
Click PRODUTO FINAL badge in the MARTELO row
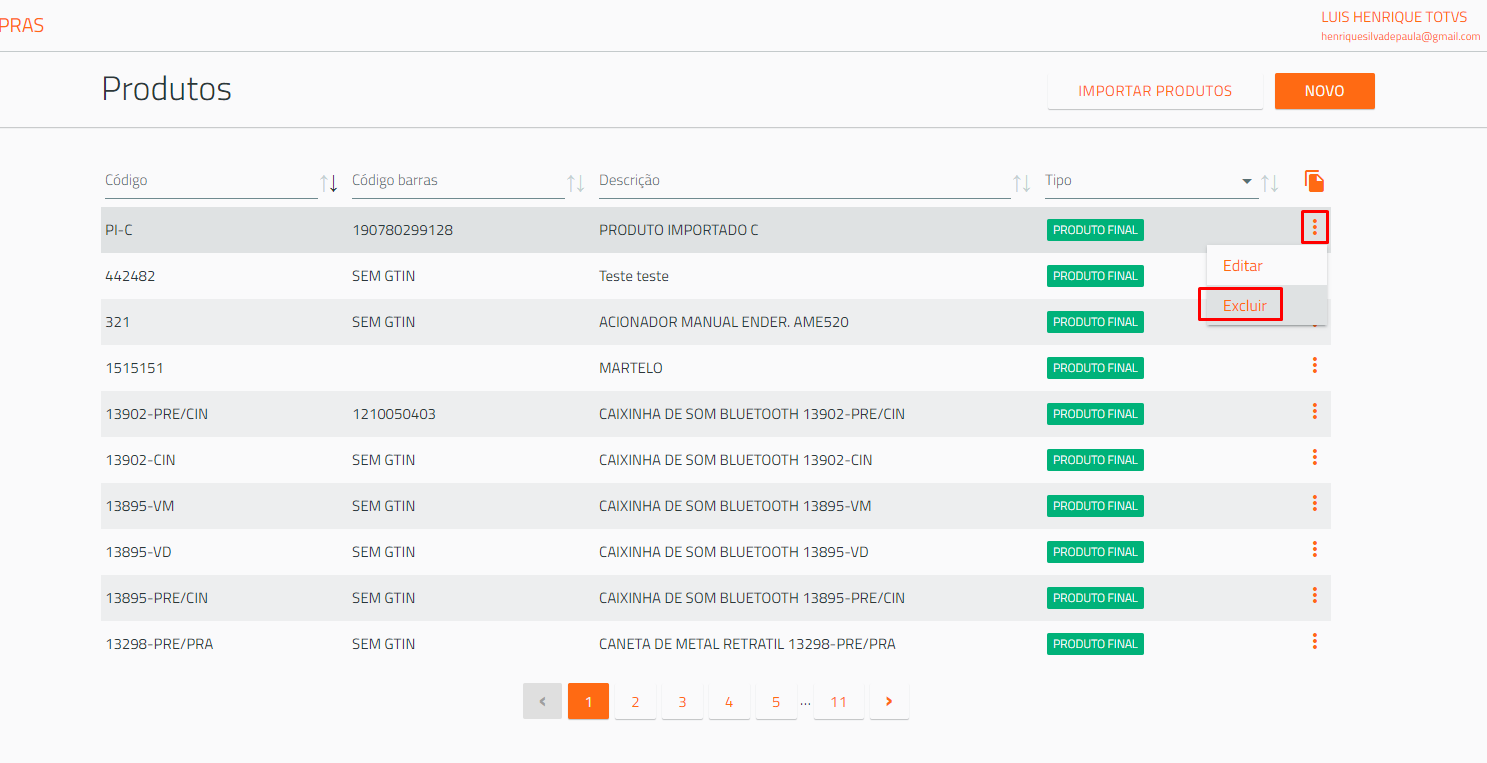(1095, 368)
